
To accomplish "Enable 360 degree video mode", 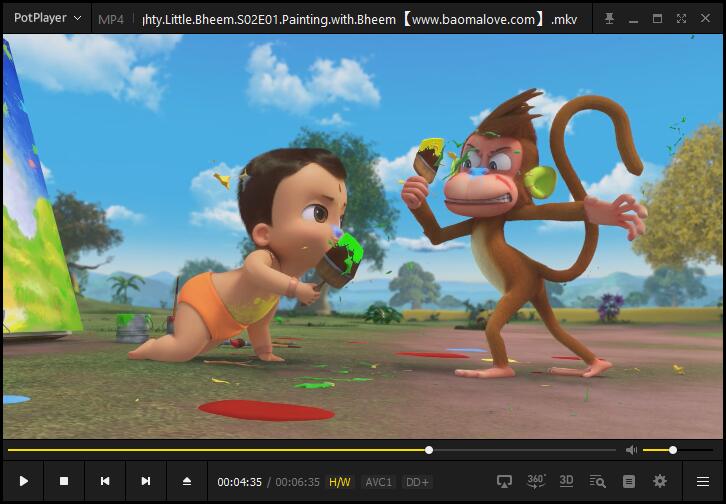I will (x=536, y=481).
